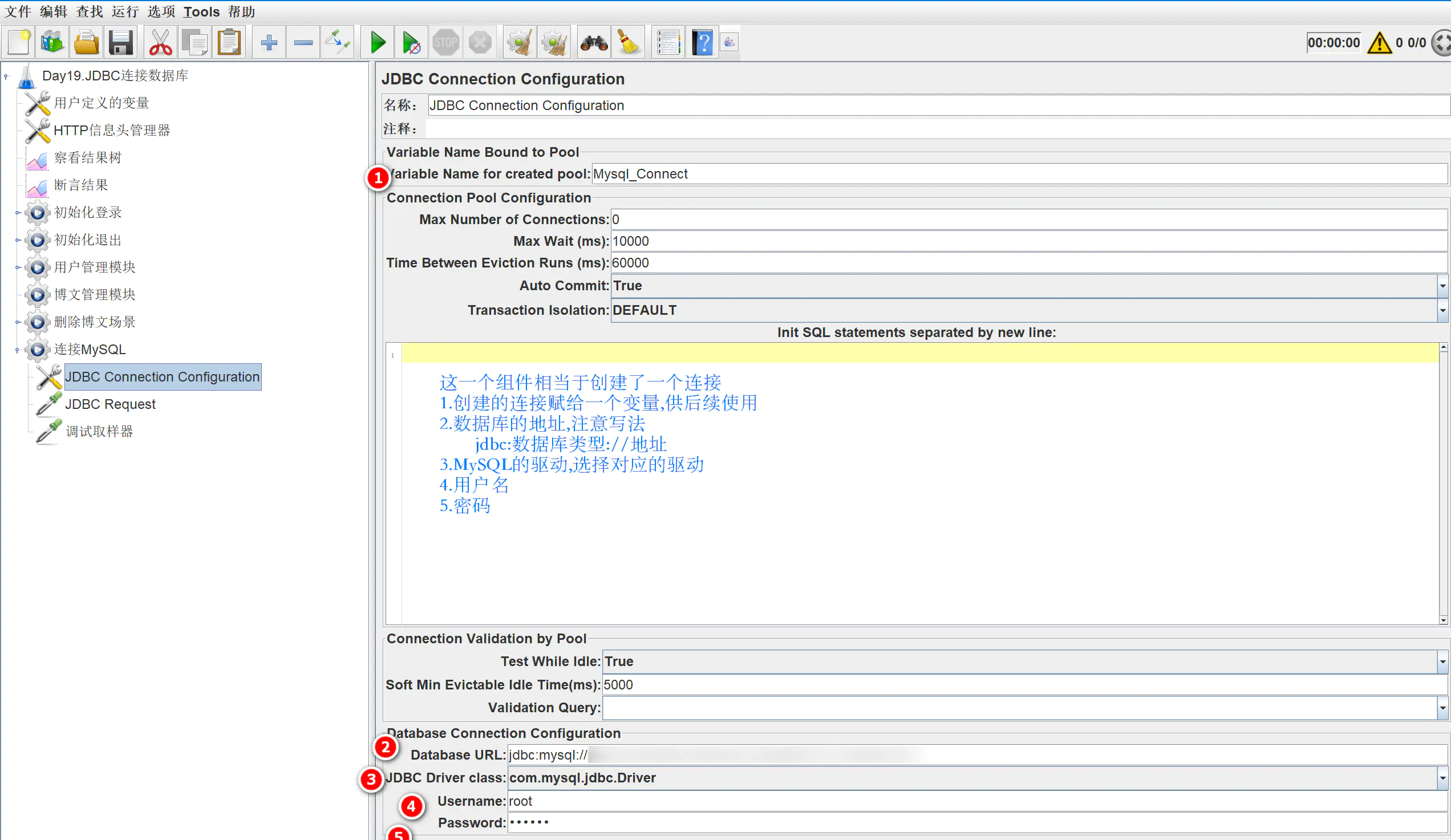Select 用户定义的变量 in the tree
Image resolution: width=1451 pixels, height=840 pixels.
click(x=102, y=103)
